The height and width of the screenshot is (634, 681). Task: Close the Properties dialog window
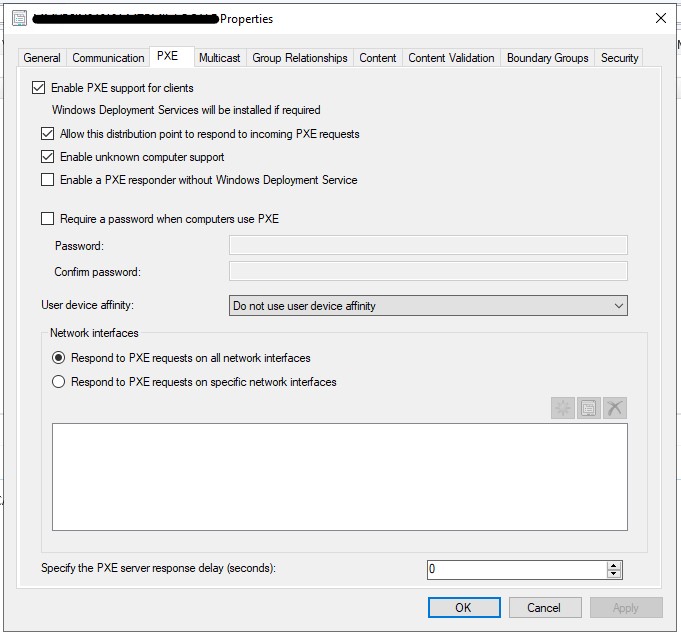(659, 18)
